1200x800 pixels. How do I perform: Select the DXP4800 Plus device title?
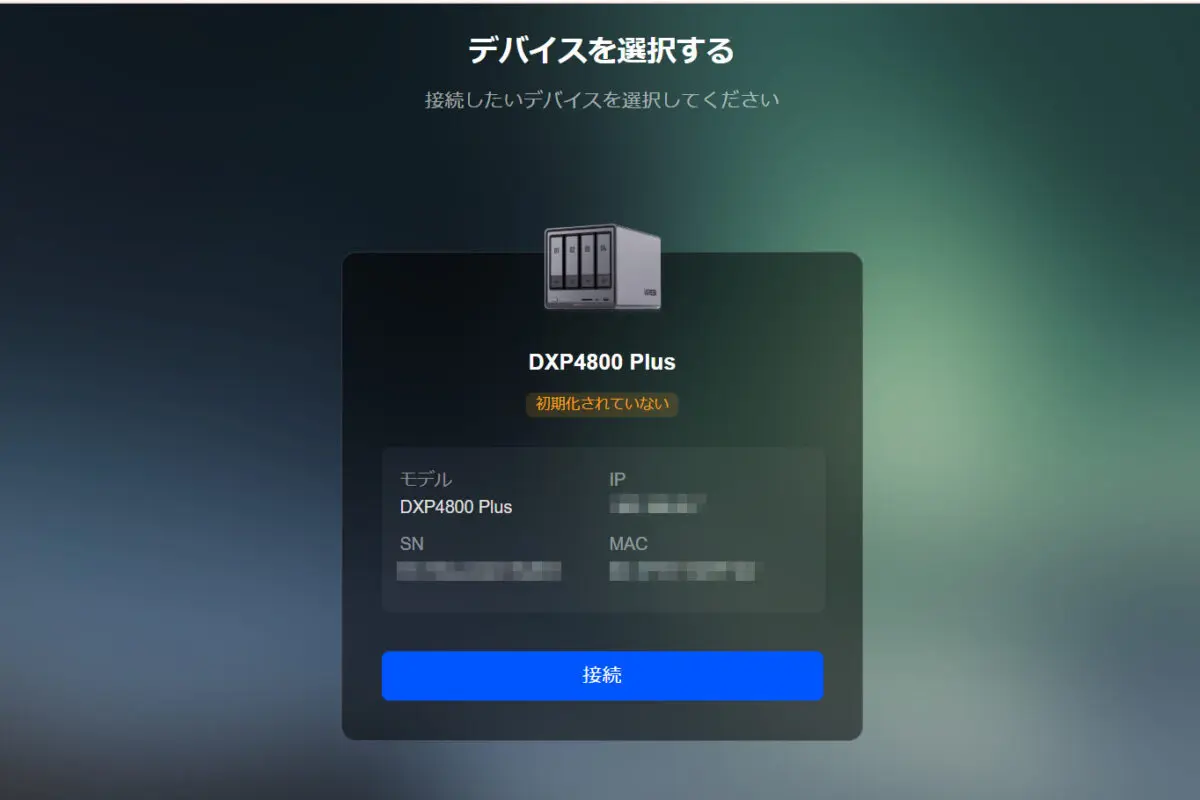point(602,362)
